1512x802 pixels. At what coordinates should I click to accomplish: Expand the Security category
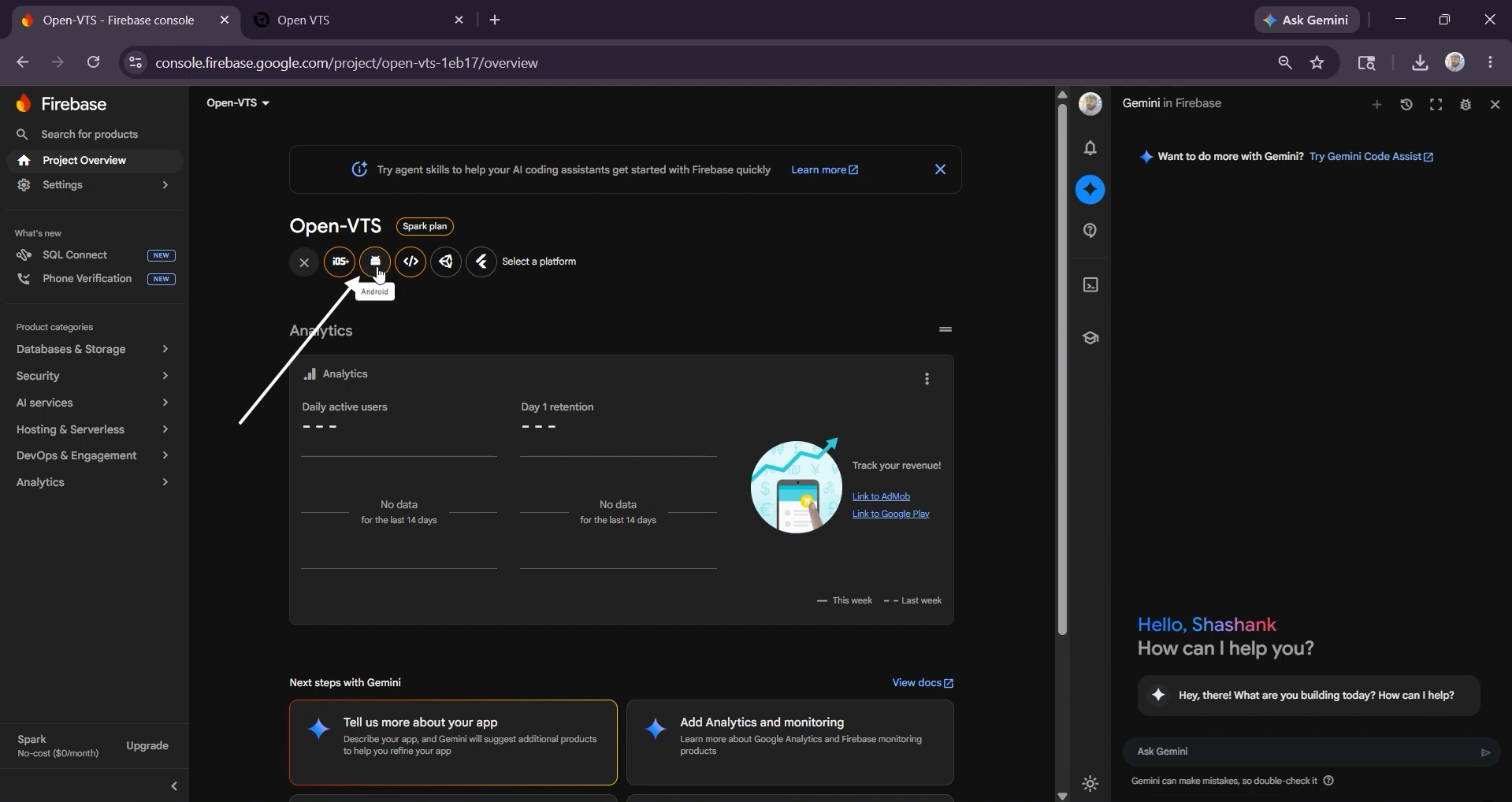pyautogui.click(x=93, y=377)
